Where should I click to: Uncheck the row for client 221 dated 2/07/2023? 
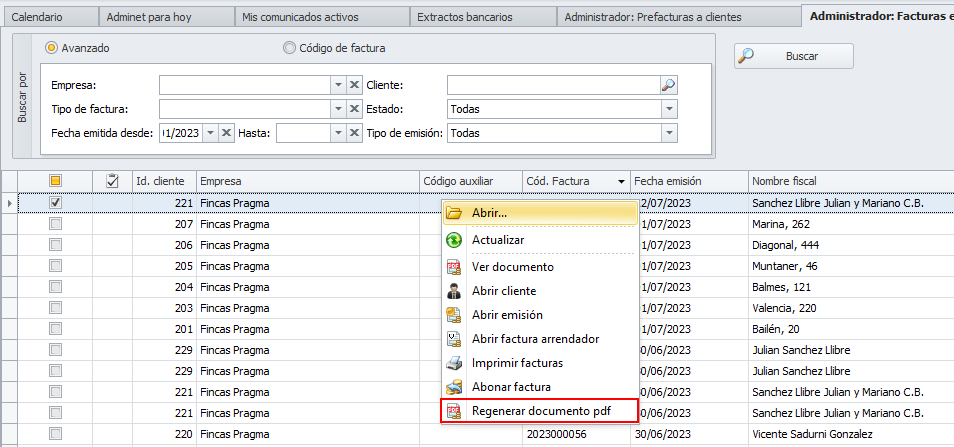point(55,203)
